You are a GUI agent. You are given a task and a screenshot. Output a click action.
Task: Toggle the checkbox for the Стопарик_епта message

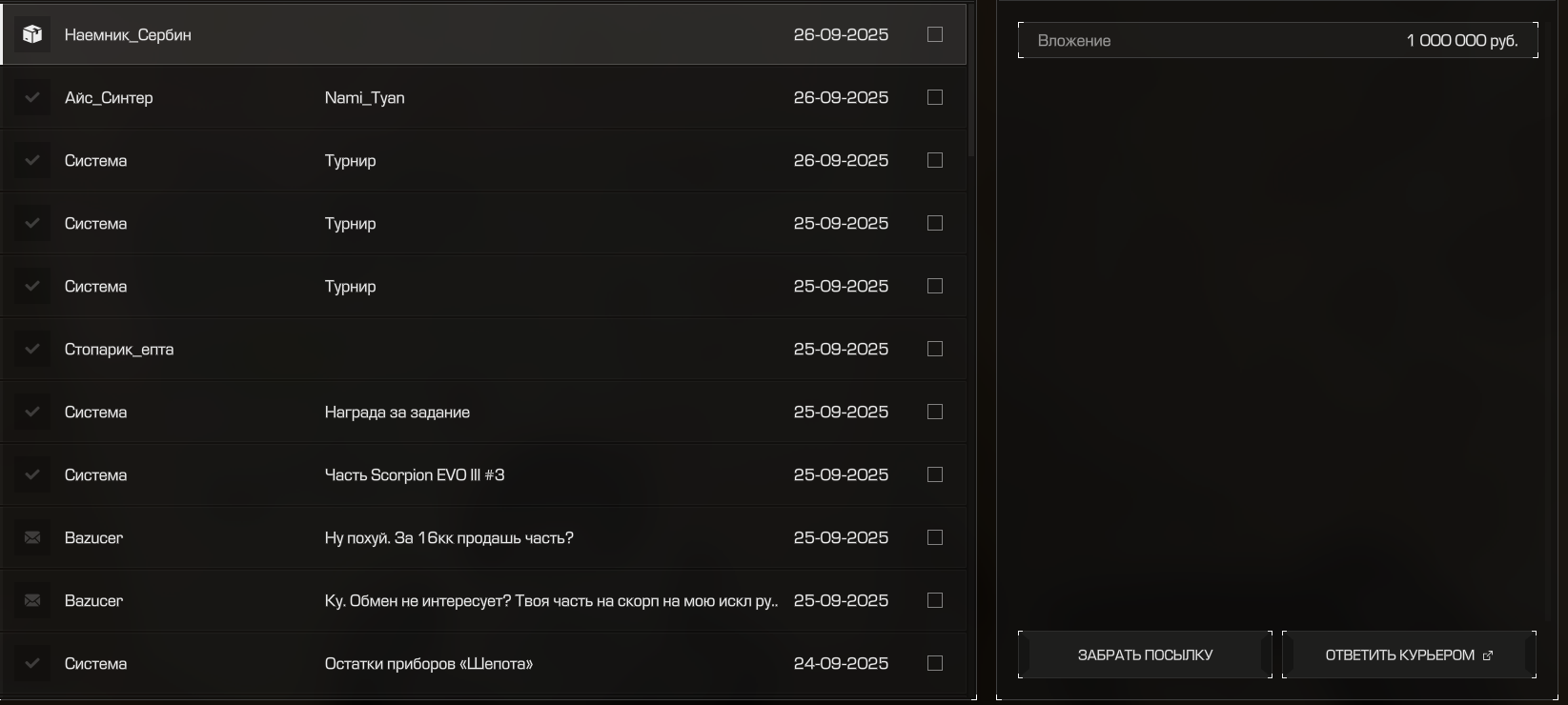pos(935,349)
